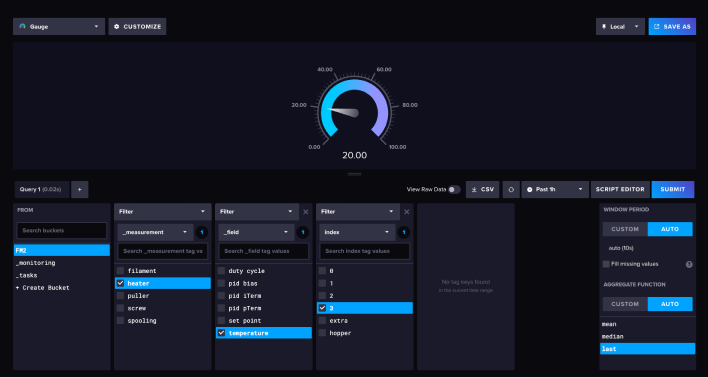The image size is (708, 378).
Task: Click the SUBMIT button
Action: pos(673,189)
